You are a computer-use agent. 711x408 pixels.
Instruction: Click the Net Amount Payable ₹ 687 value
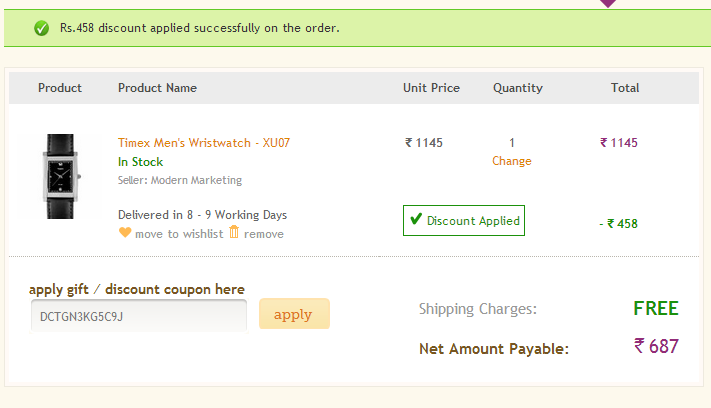[656, 346]
